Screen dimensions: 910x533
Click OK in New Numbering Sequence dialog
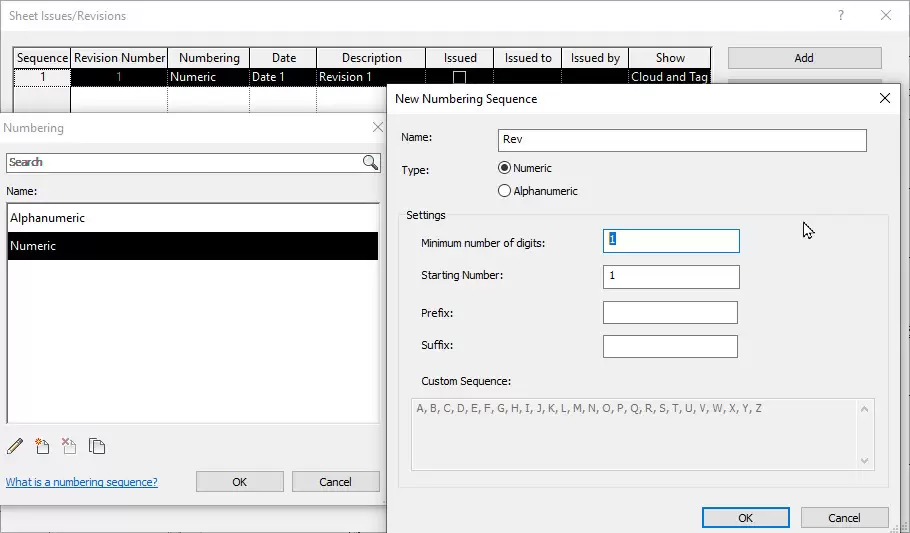745,518
